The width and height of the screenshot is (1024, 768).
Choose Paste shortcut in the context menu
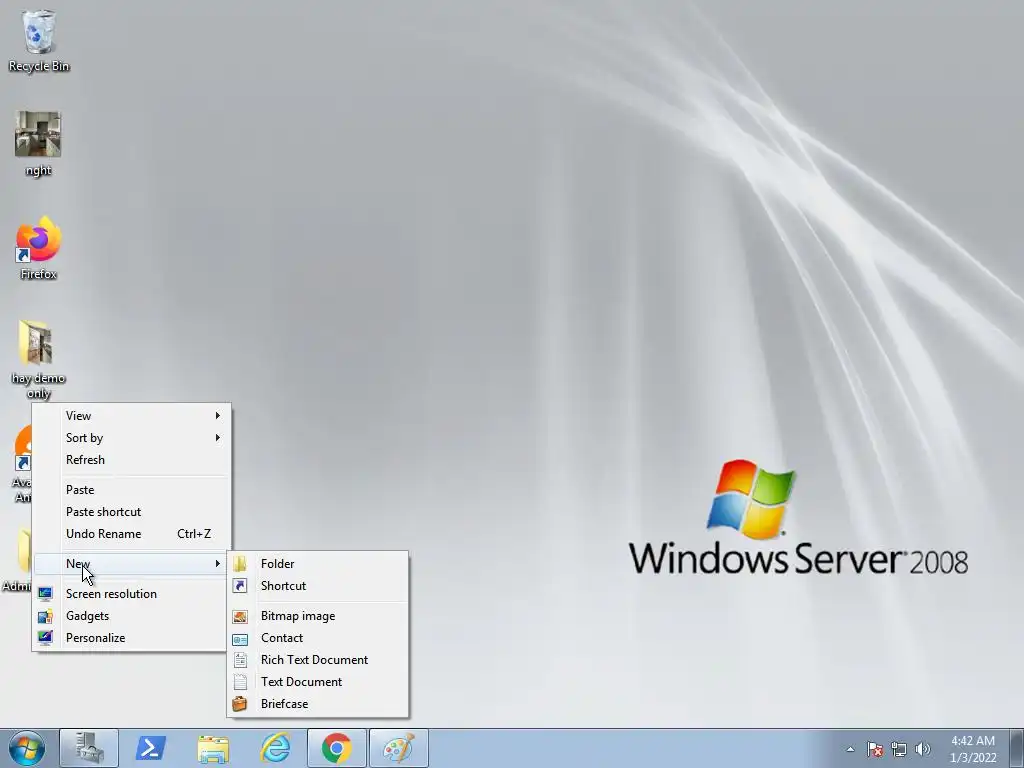pyautogui.click(x=131, y=512)
